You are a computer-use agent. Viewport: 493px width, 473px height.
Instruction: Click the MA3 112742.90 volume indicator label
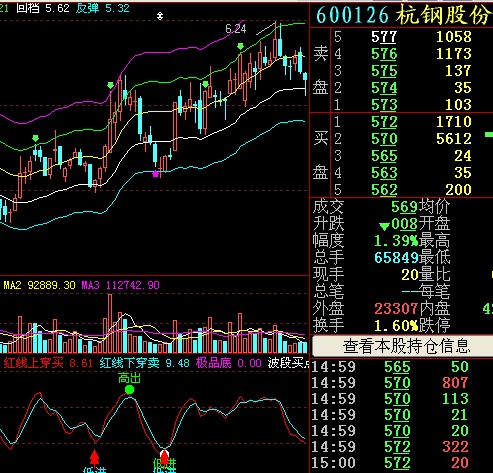(x=121, y=285)
